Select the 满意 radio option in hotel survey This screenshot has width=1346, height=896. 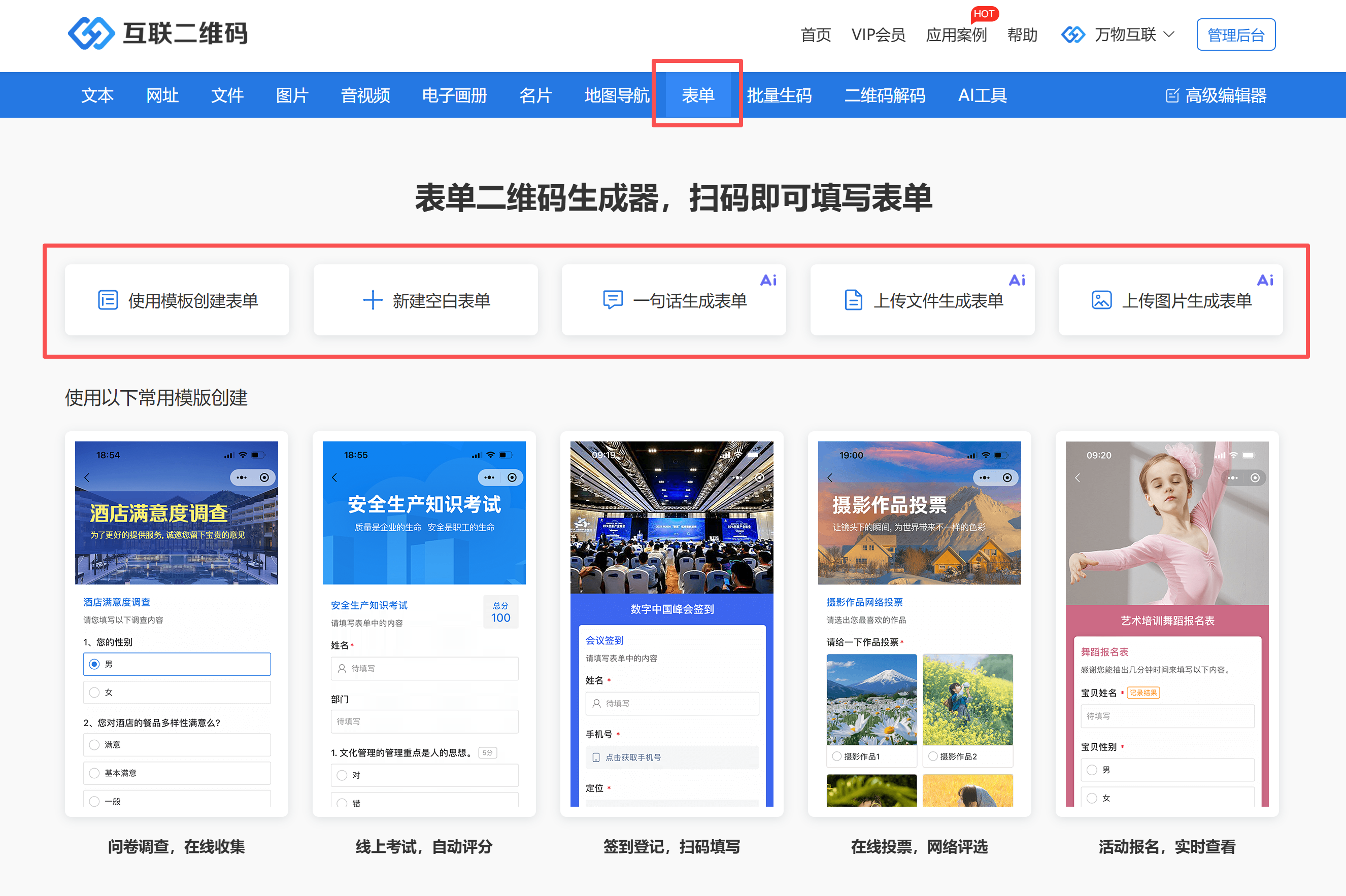95,745
